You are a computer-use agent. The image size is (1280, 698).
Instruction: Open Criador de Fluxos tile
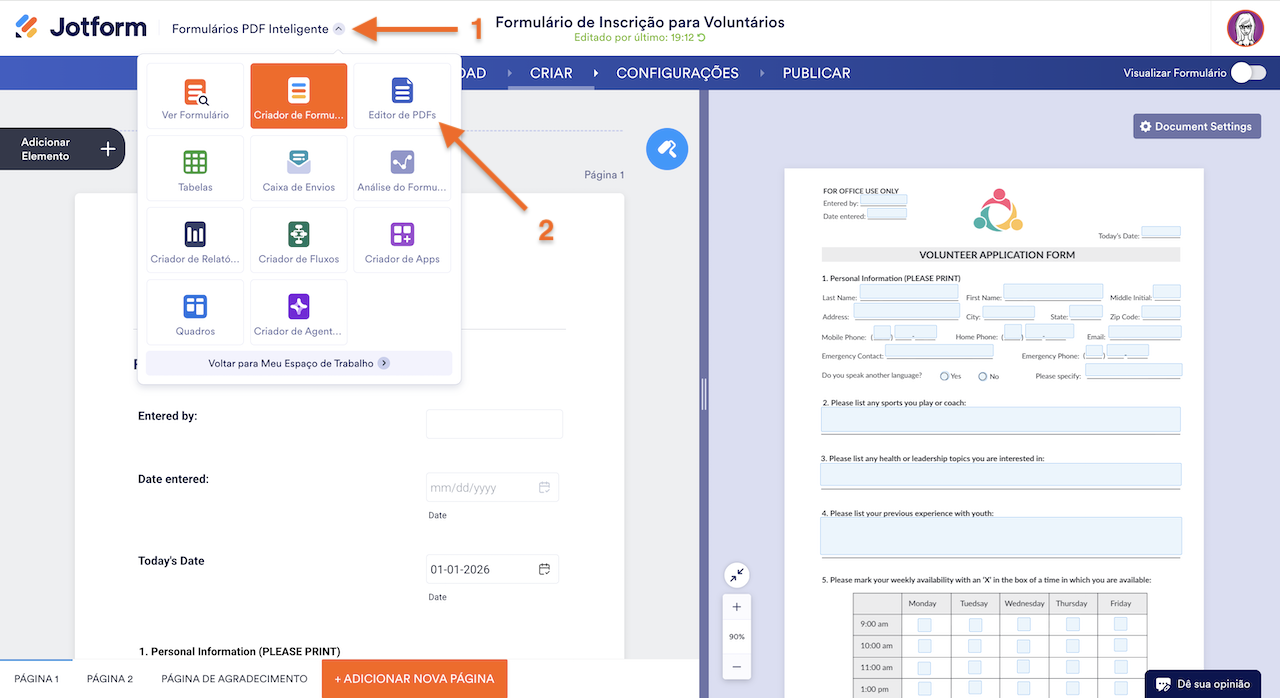pos(299,240)
